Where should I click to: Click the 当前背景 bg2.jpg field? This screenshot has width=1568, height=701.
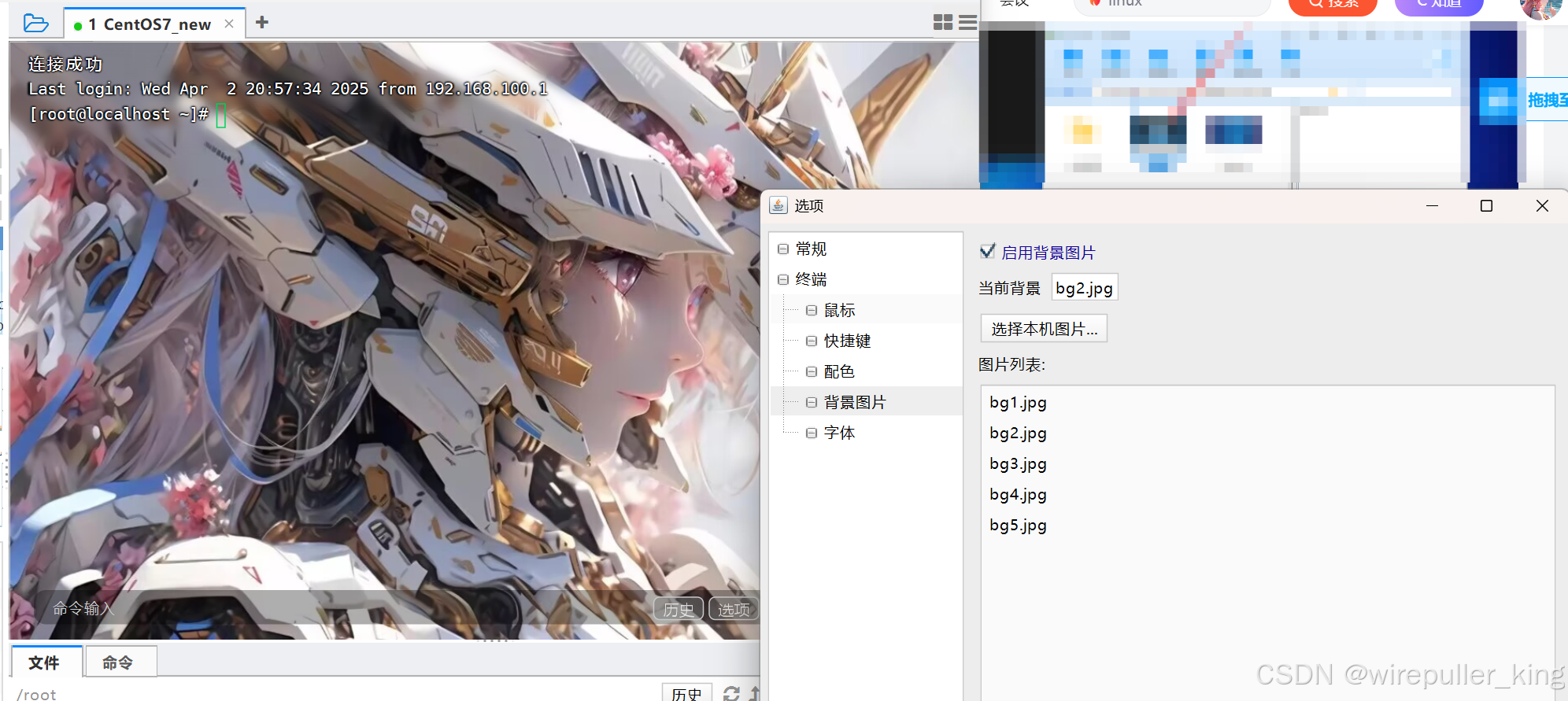(1085, 288)
